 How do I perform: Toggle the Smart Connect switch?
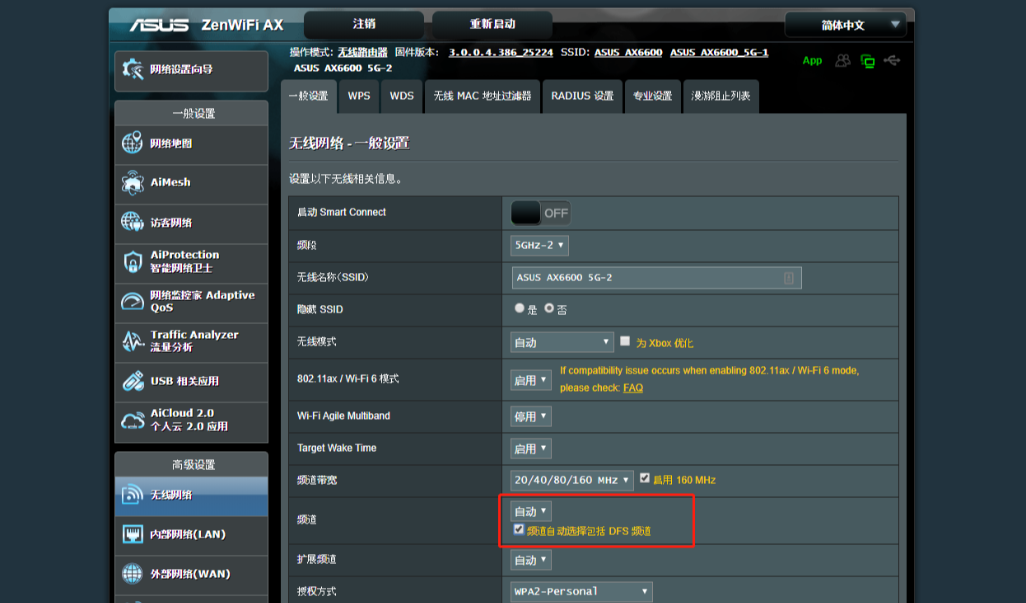click(x=540, y=213)
